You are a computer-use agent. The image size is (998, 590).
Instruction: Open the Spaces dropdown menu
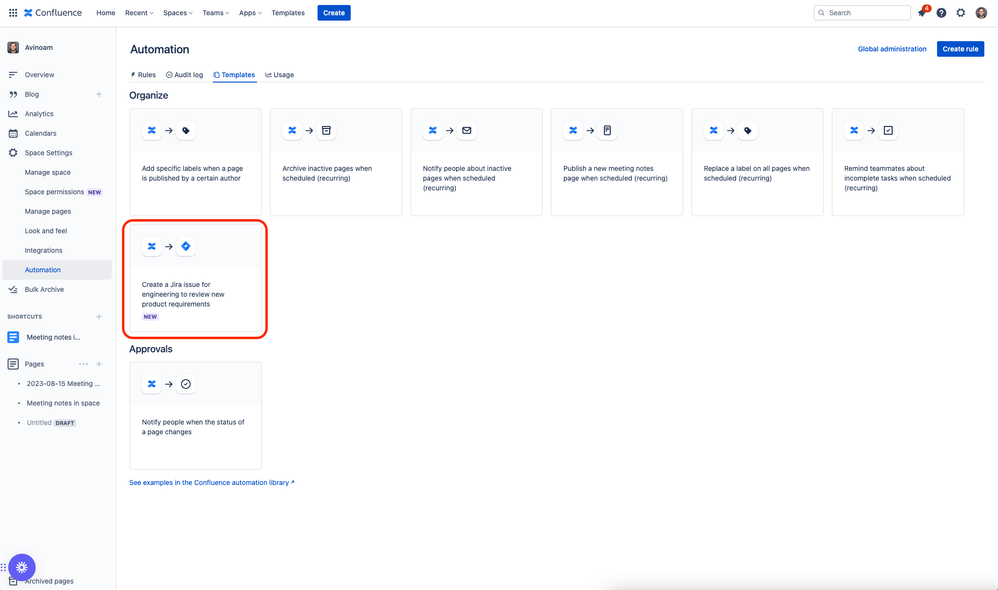pos(177,12)
